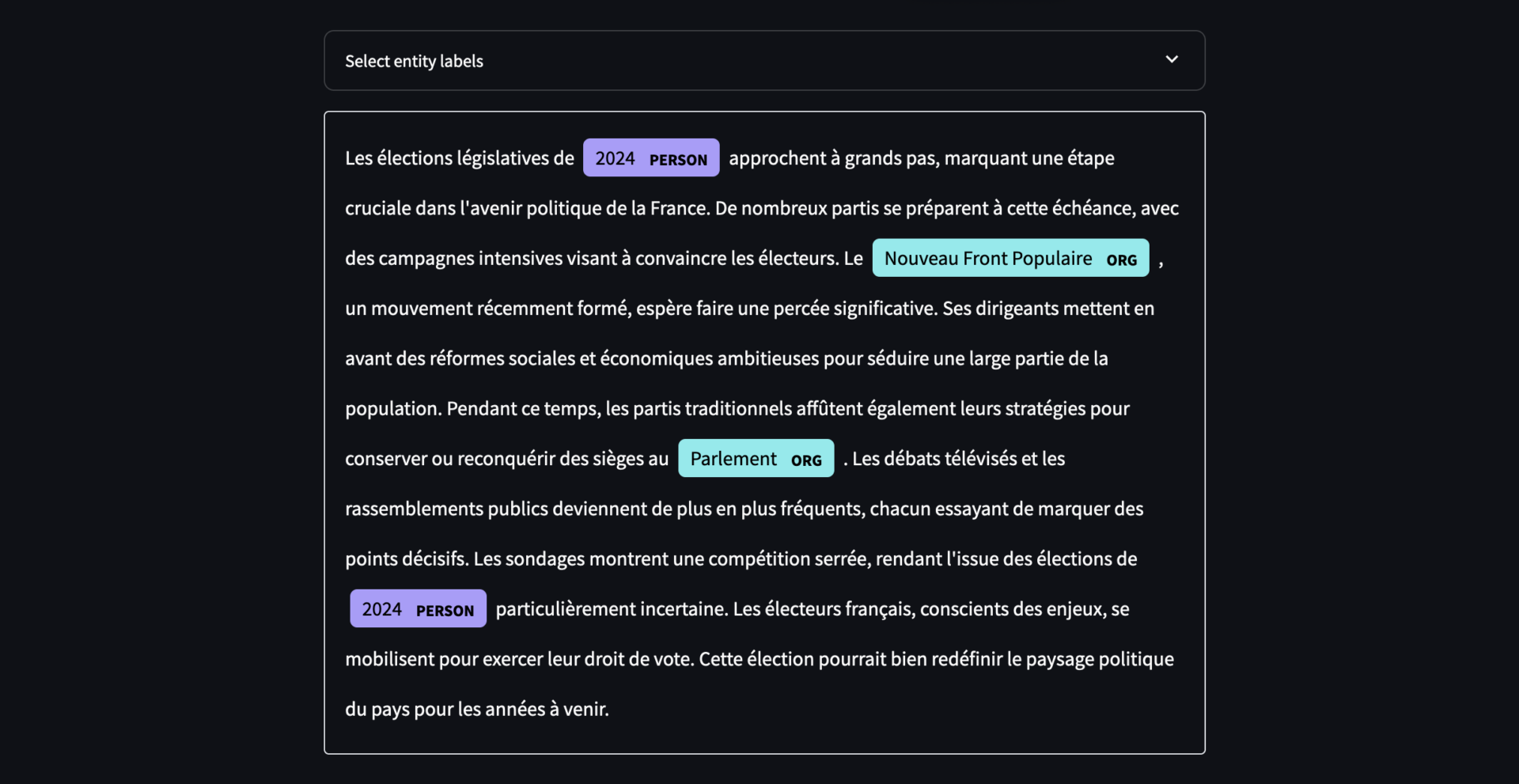Viewport: 1519px width, 784px height.
Task: Select the Nouveau Front Populaire ORG entity
Action: (x=1010, y=257)
